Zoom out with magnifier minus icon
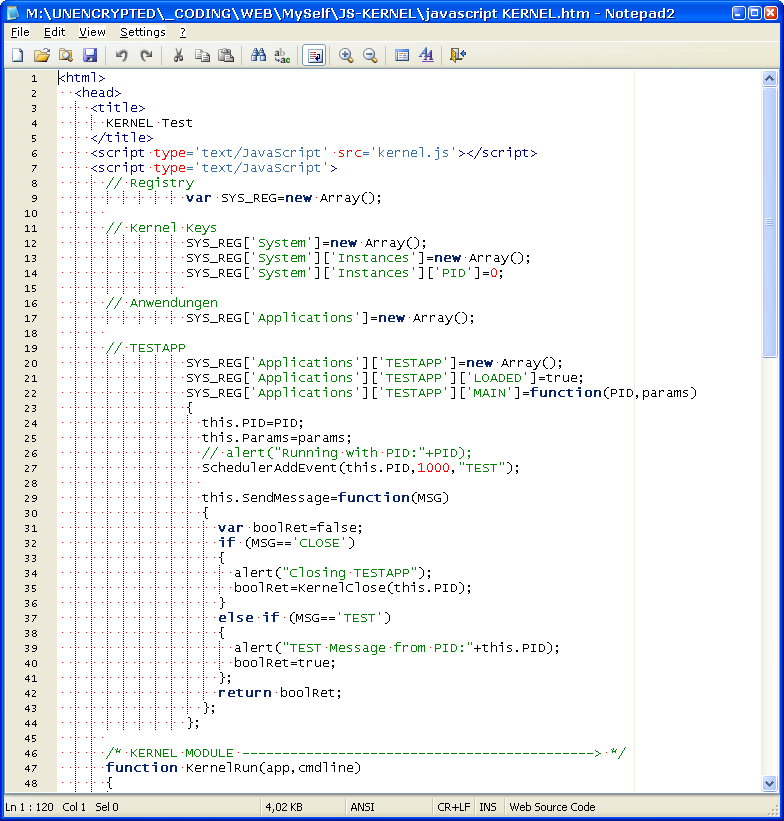Image resolution: width=784 pixels, height=821 pixels. 370,56
